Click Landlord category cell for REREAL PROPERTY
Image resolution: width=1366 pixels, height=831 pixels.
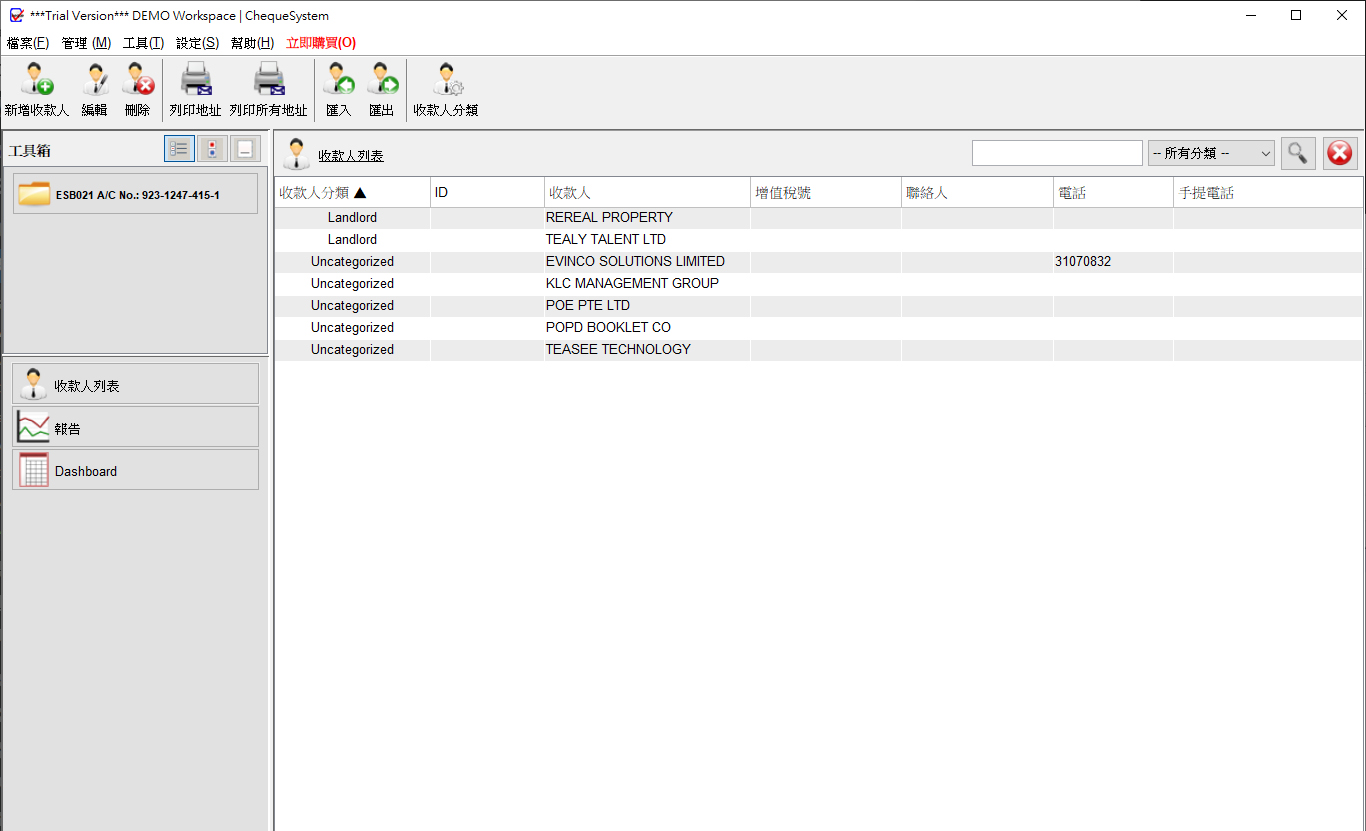click(x=353, y=218)
